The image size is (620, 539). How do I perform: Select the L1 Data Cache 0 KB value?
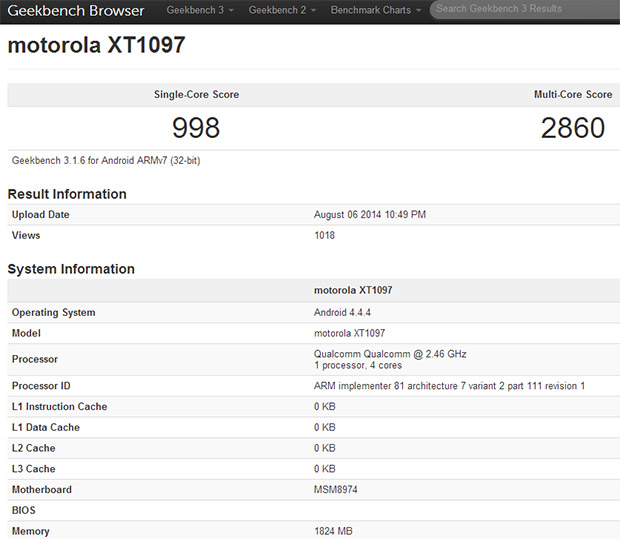pos(325,427)
